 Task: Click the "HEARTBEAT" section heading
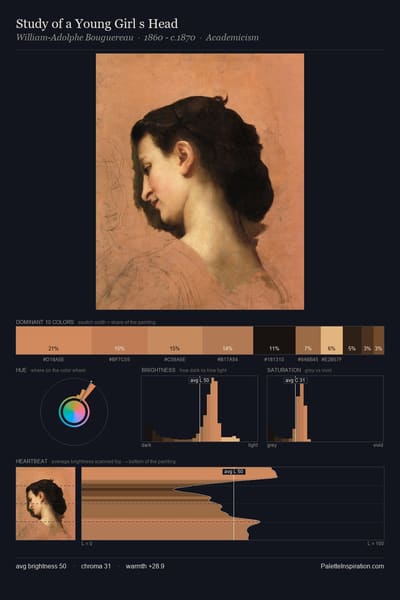pos(32,461)
